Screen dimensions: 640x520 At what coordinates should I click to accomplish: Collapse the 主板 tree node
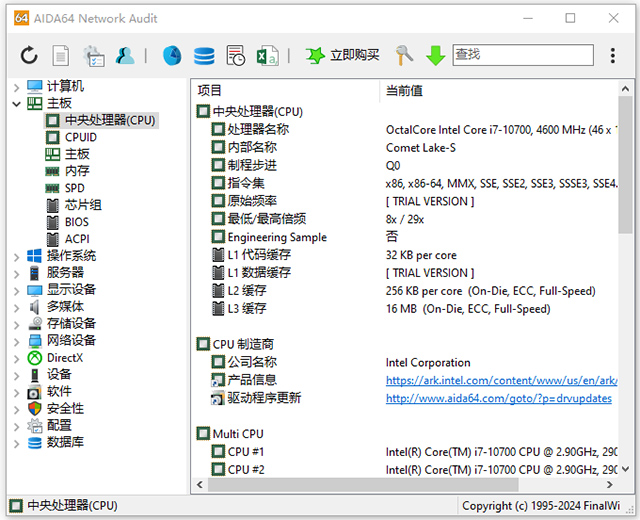16,104
